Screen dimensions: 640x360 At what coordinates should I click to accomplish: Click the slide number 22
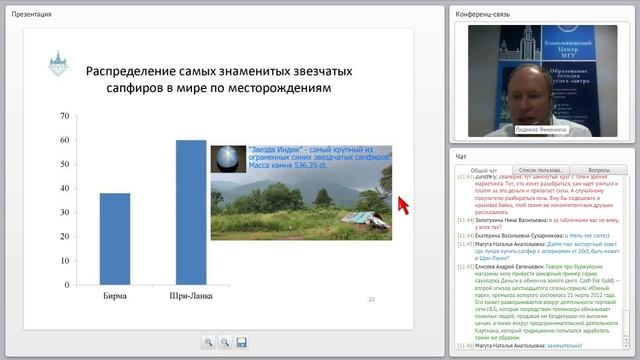tap(371, 300)
